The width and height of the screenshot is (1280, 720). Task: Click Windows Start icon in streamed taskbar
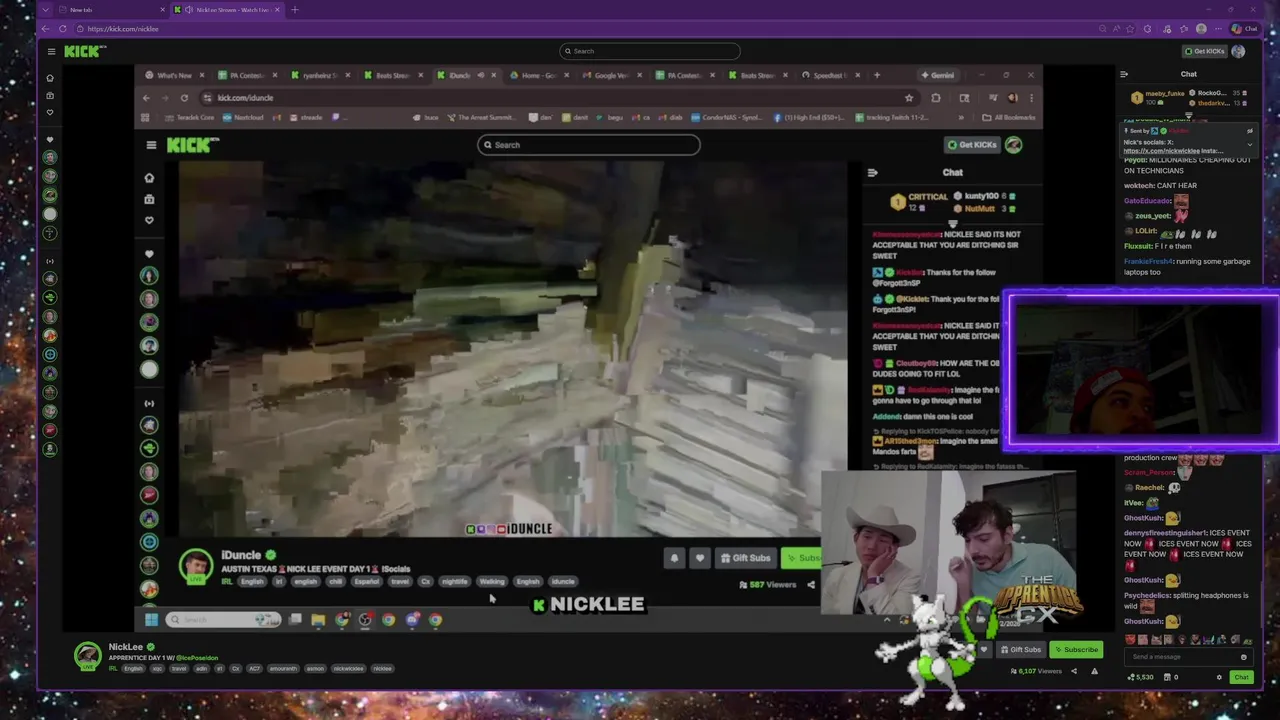click(x=151, y=620)
